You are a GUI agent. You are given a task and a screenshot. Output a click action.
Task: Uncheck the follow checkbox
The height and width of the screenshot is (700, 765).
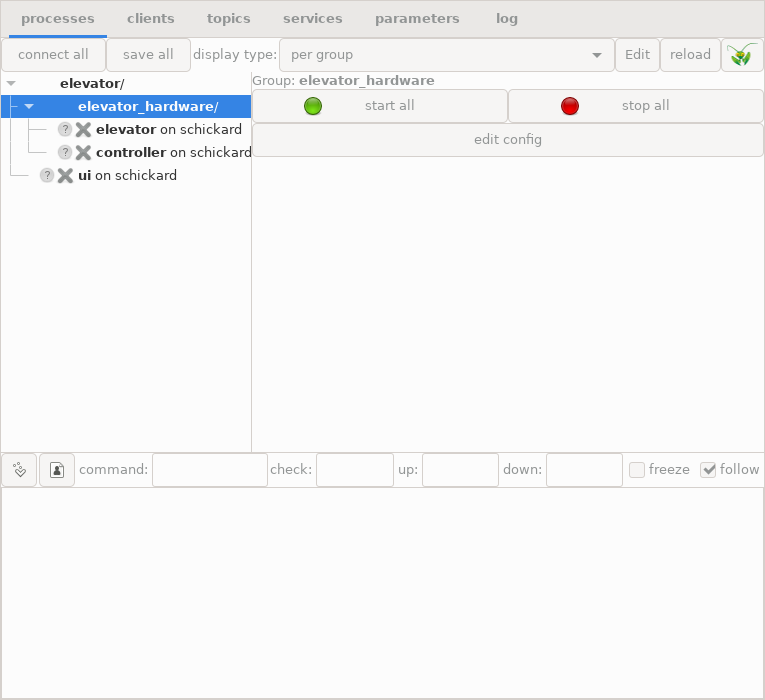(708, 470)
